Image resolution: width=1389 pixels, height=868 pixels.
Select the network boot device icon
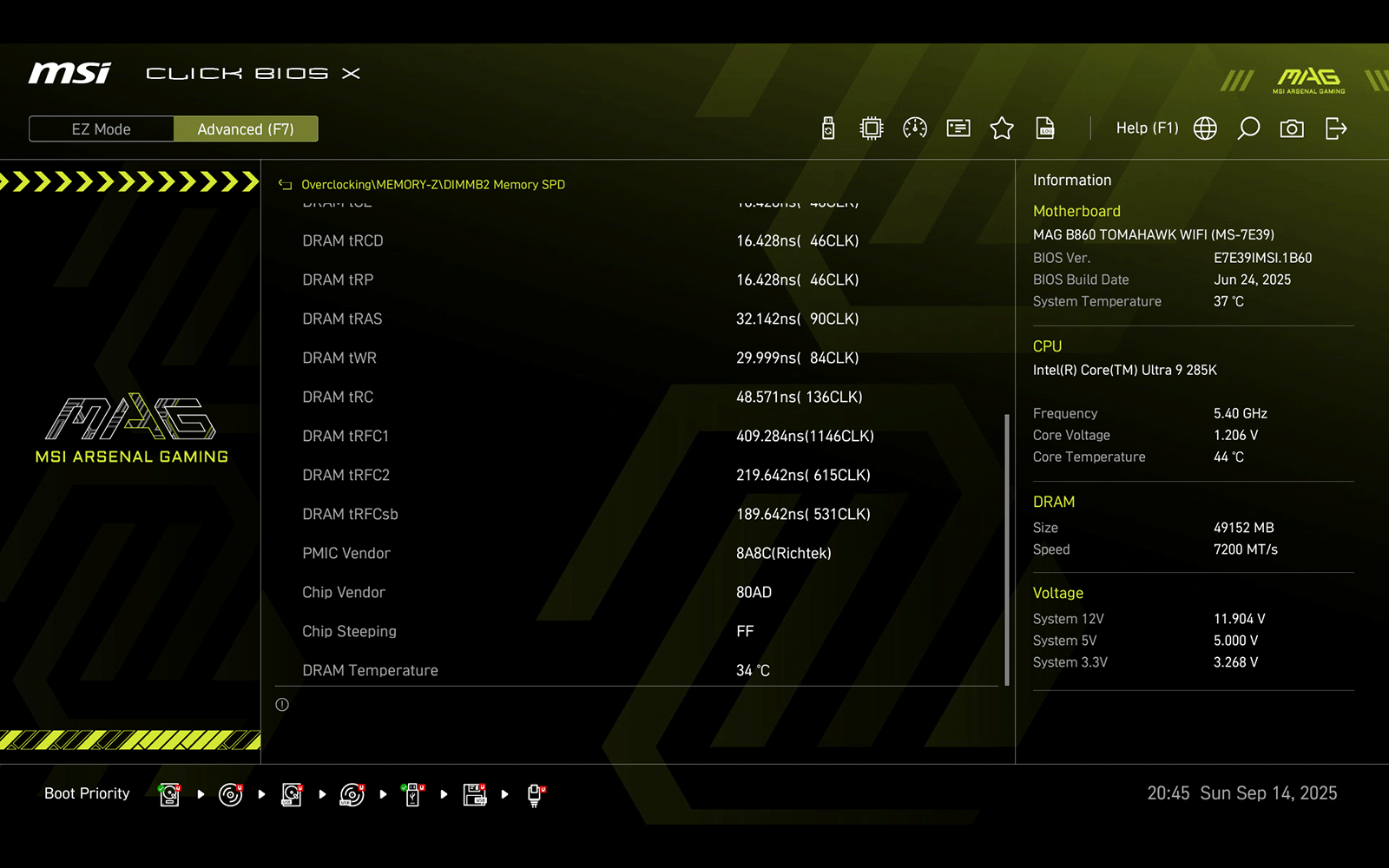(536, 795)
